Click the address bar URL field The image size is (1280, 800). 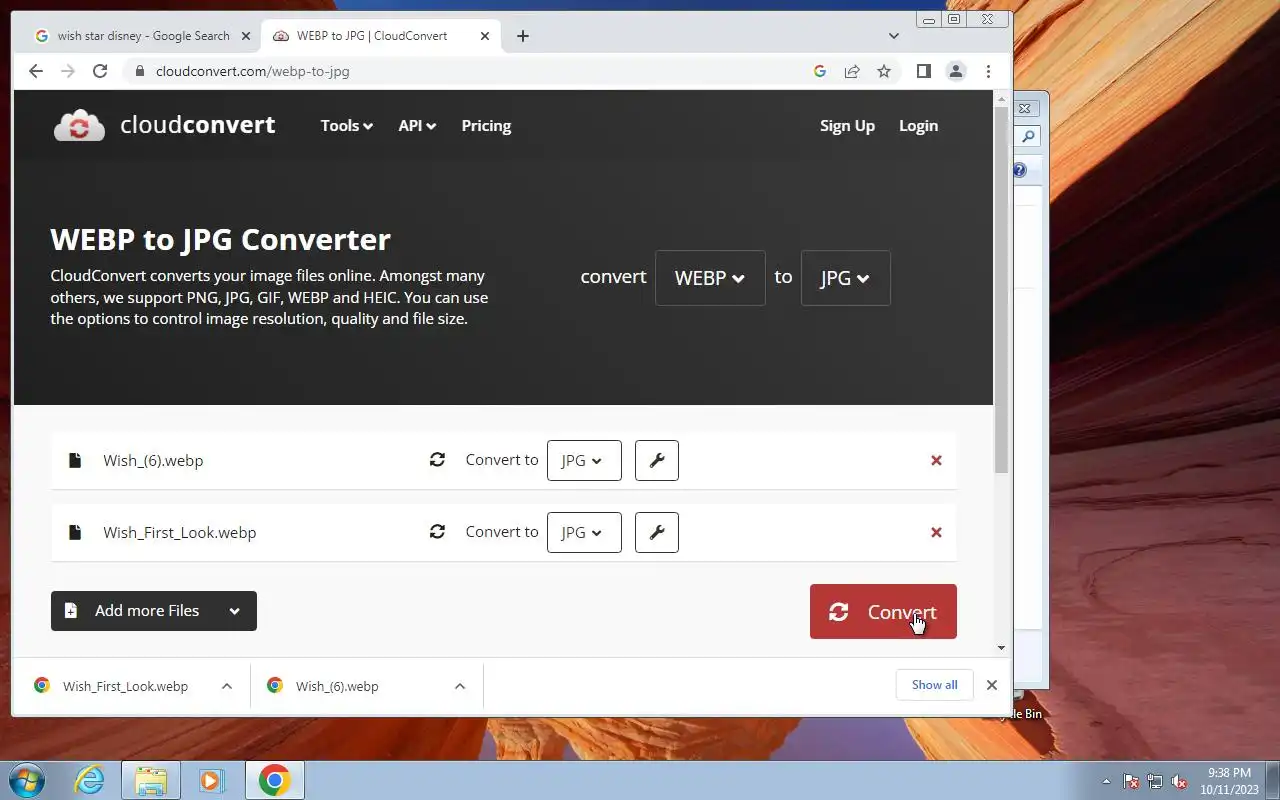click(x=470, y=71)
